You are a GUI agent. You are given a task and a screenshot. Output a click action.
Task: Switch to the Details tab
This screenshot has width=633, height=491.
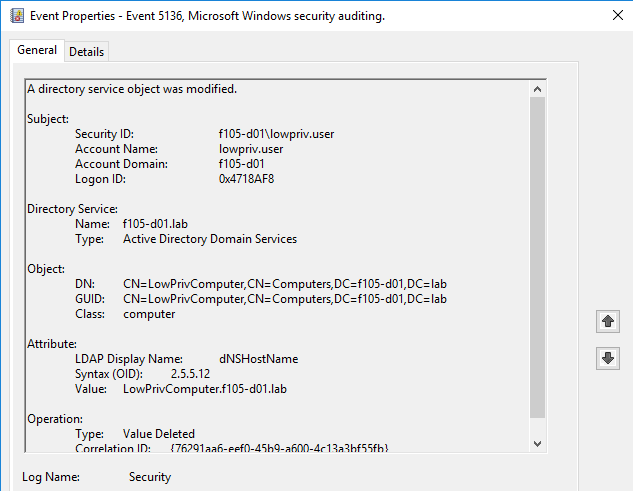tap(86, 52)
